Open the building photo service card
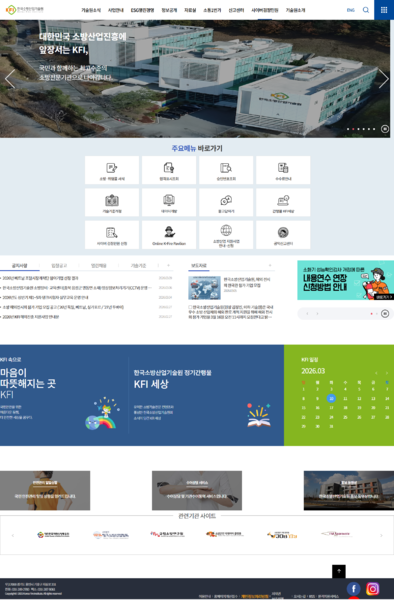The image size is (394, 600). [349, 491]
